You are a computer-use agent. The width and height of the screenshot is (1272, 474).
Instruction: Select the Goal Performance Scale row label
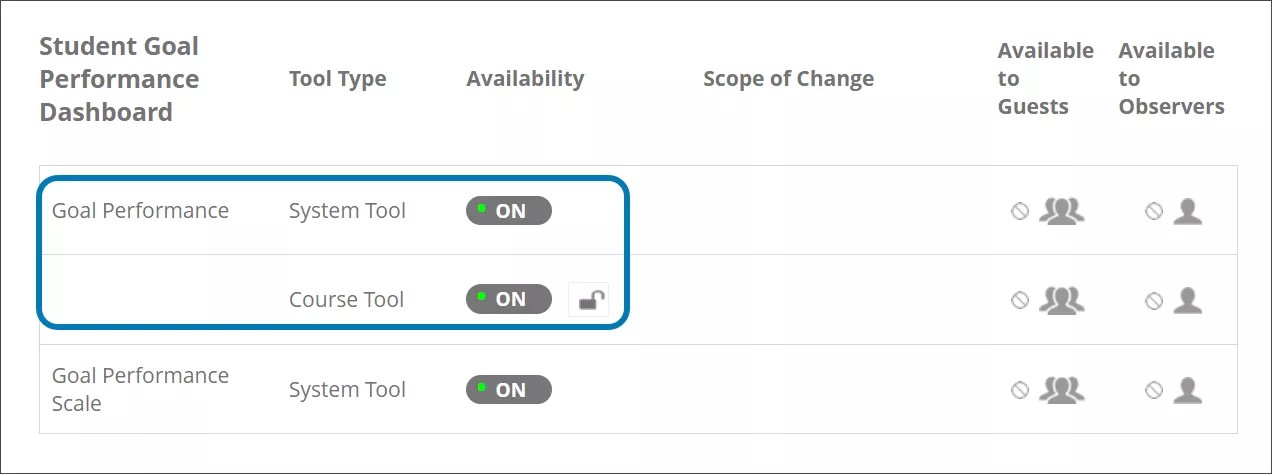(140, 390)
